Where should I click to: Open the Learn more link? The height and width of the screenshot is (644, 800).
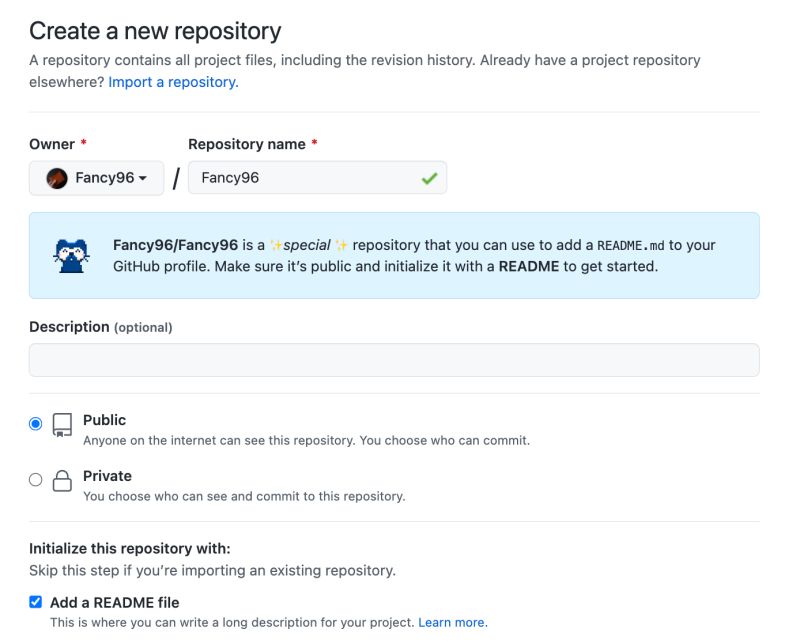[x=452, y=622]
